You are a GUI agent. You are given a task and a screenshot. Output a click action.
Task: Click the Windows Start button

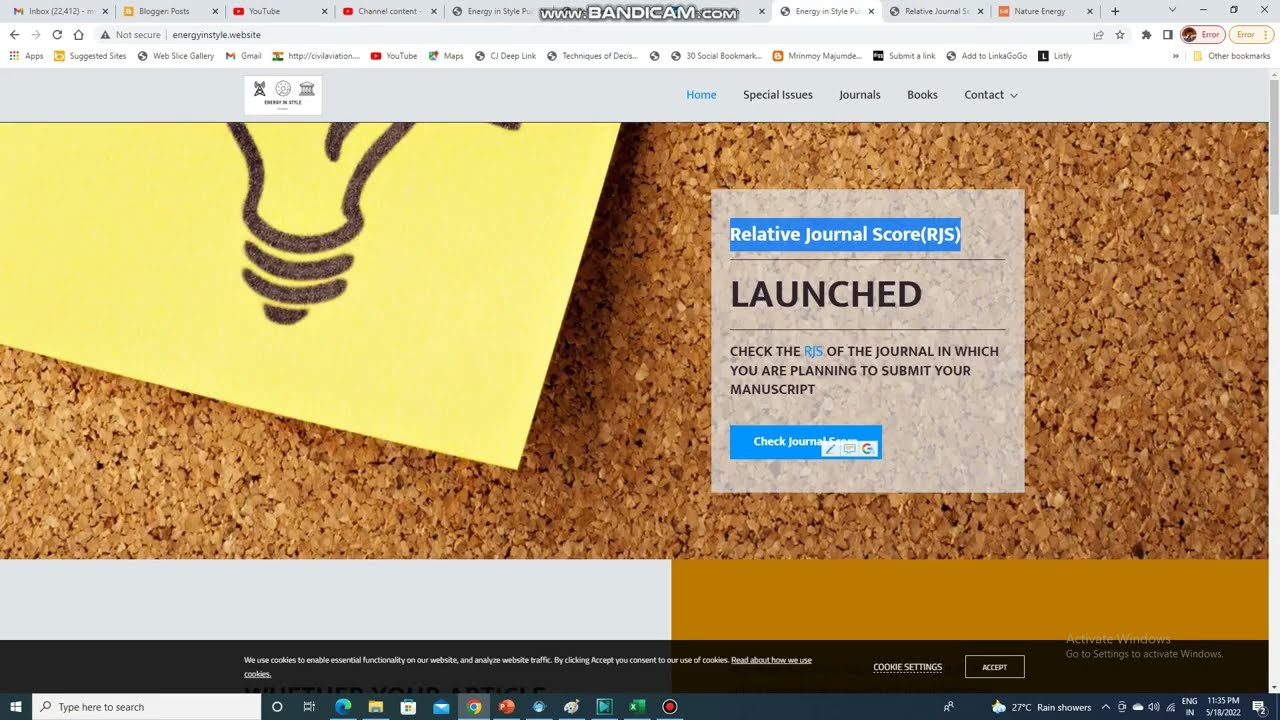coord(16,707)
